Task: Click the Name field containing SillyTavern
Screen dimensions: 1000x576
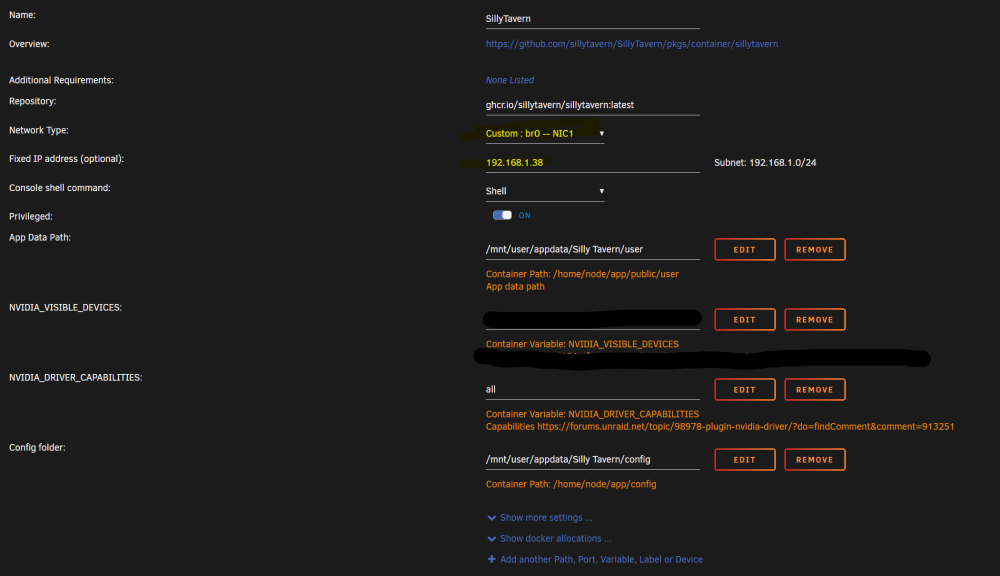Action: 592,18
